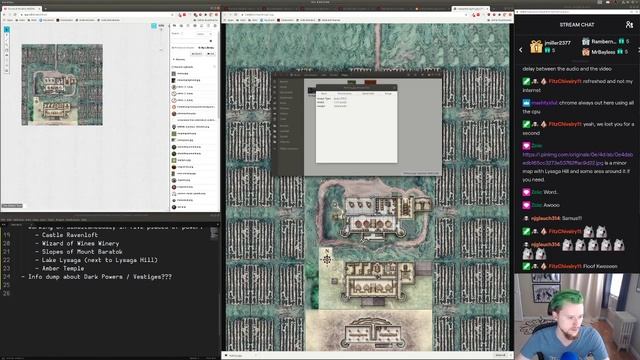This screenshot has height=360, width=640.
Task: Click njgleuch314's username beside 'Samus!!!'
Action: [x=545, y=218]
